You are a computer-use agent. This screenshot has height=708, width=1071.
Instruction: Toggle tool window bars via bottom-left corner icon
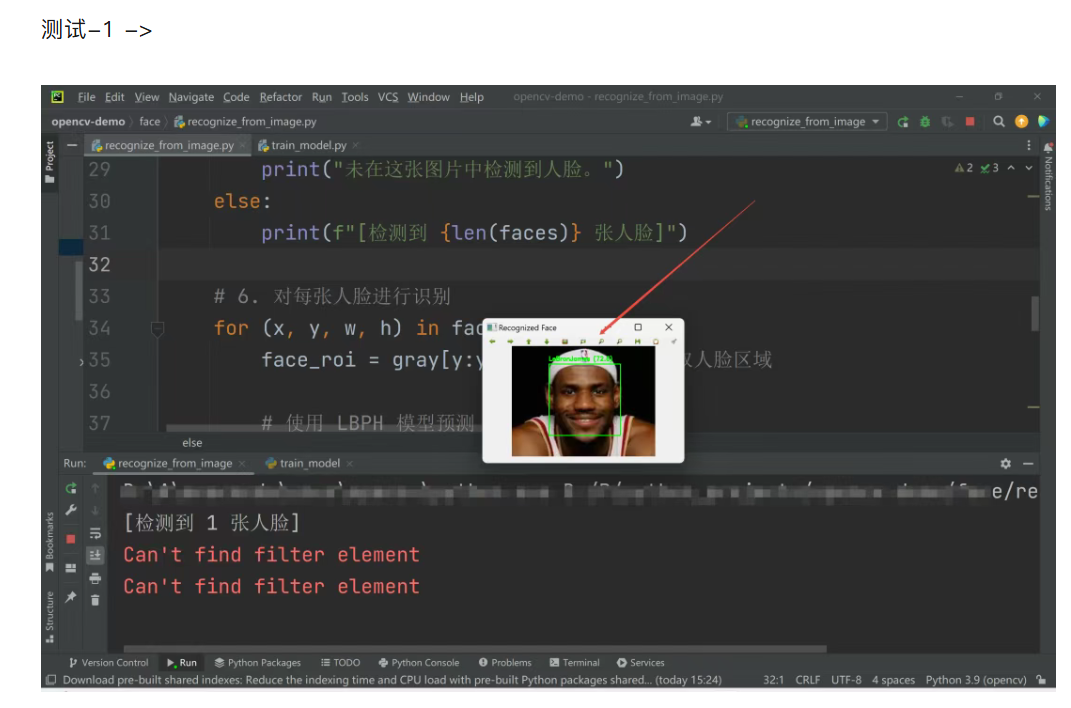click(x=51, y=680)
